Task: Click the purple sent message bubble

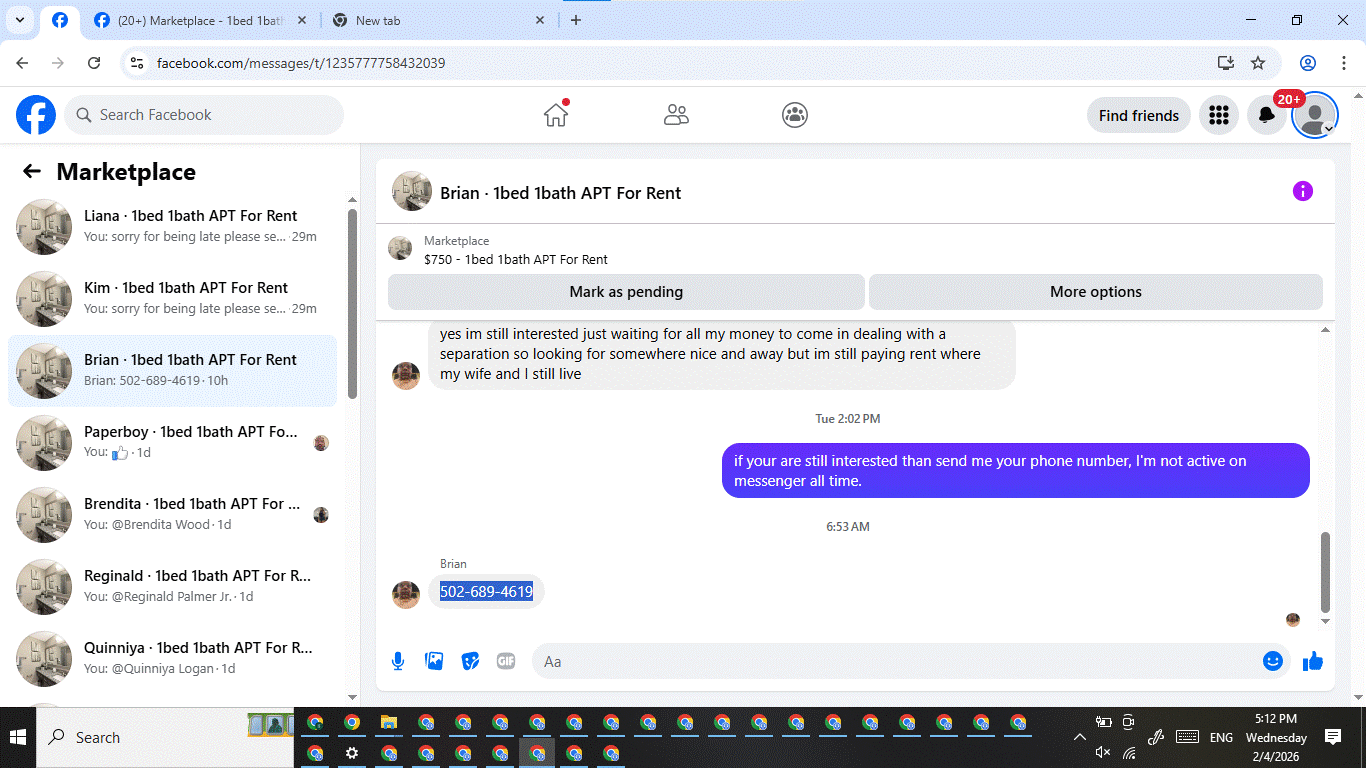Action: point(1016,471)
